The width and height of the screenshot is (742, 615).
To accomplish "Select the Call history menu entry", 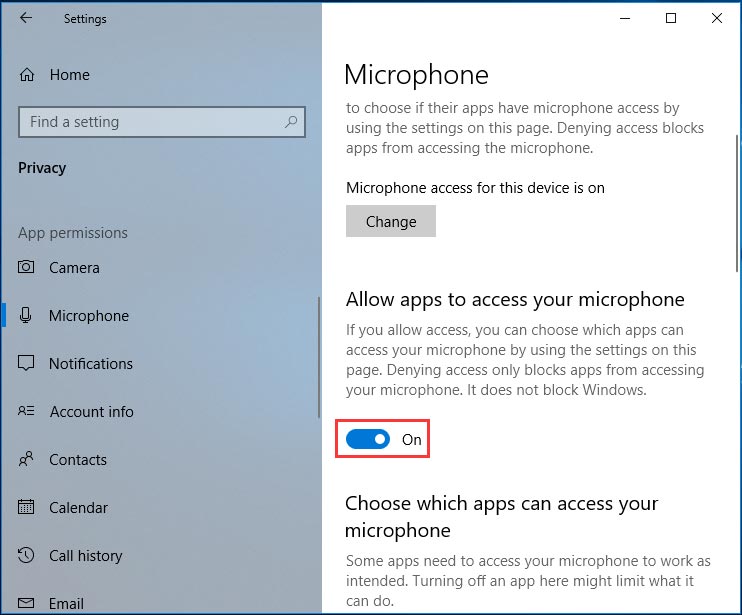I will [86, 555].
